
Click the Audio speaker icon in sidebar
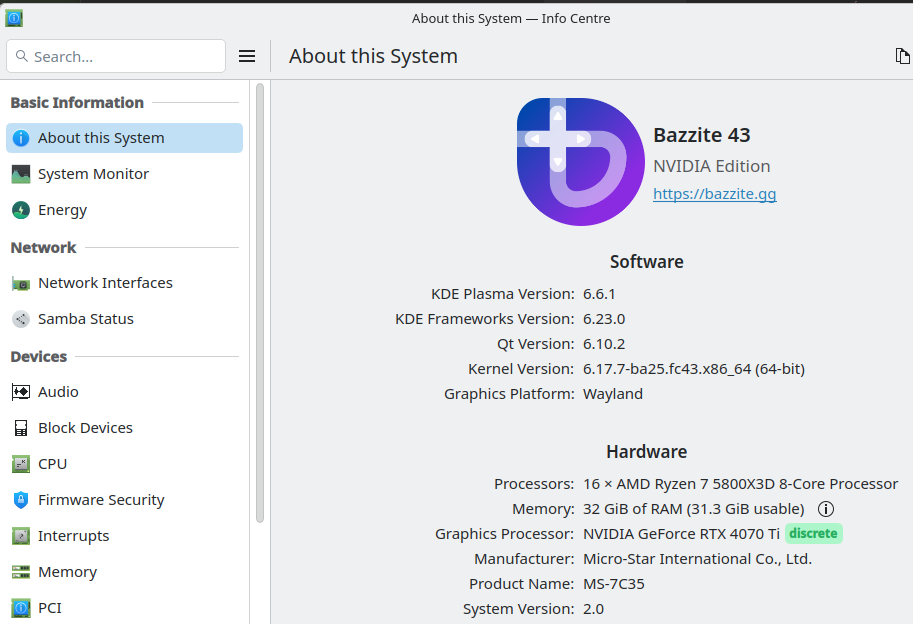(21, 392)
